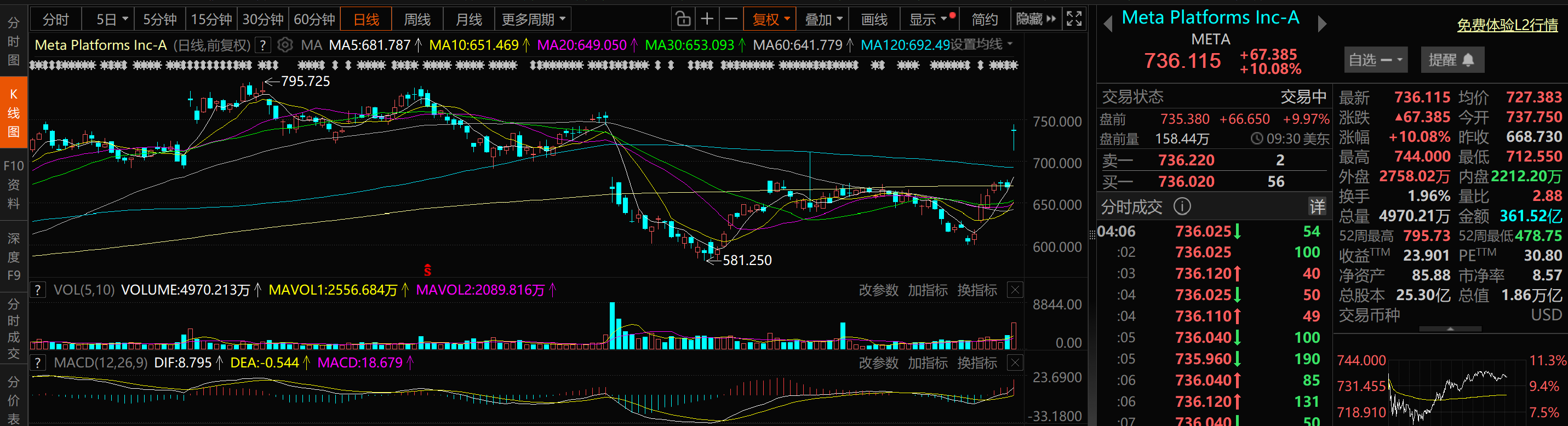Screen dimensions: 1568x426
Task: Click the 卖一 736.220 ask row
Action: (x=1214, y=160)
